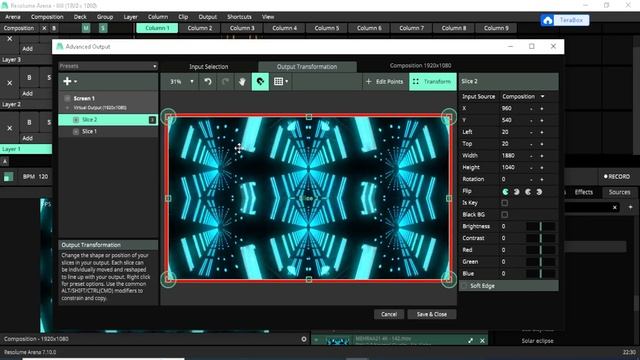Enable the Is Key checkbox
Screen dimensions: 640x360
(505, 203)
